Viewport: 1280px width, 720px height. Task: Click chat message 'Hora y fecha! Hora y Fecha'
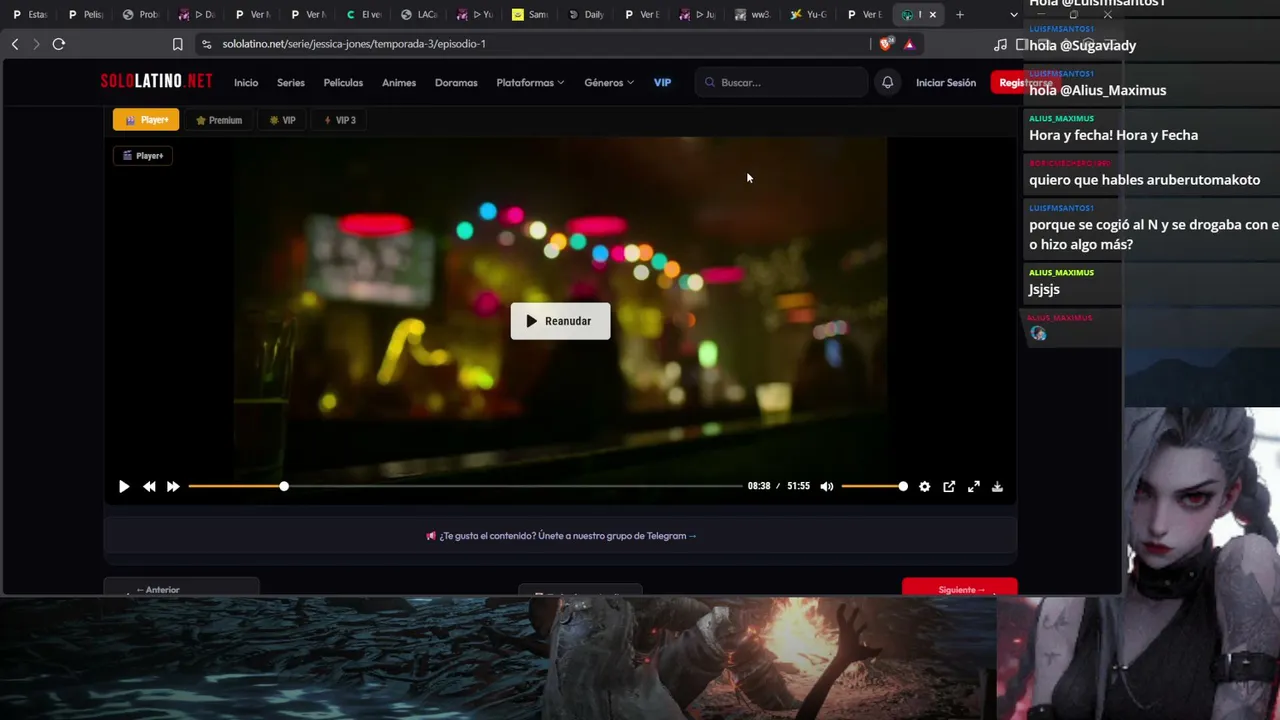(1113, 135)
